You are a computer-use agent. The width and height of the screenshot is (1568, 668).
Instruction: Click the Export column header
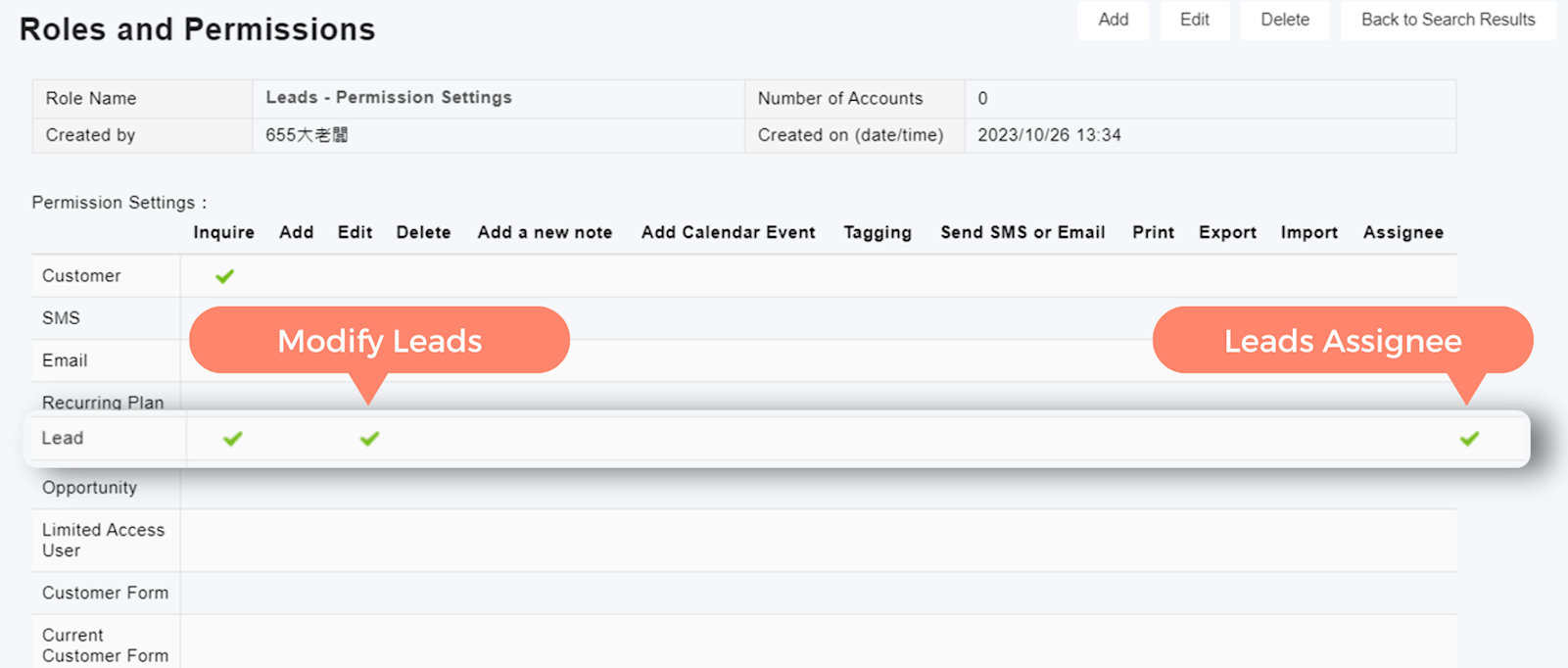pyautogui.click(x=1227, y=232)
